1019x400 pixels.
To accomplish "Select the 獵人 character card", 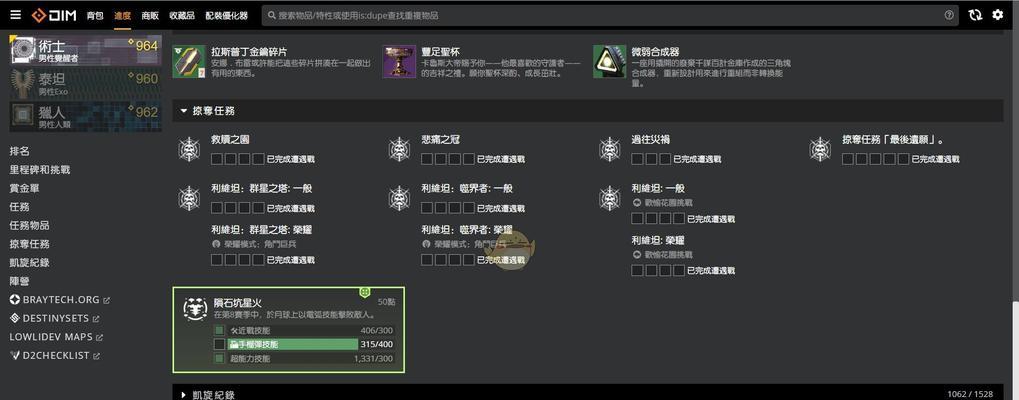I will 86,116.
